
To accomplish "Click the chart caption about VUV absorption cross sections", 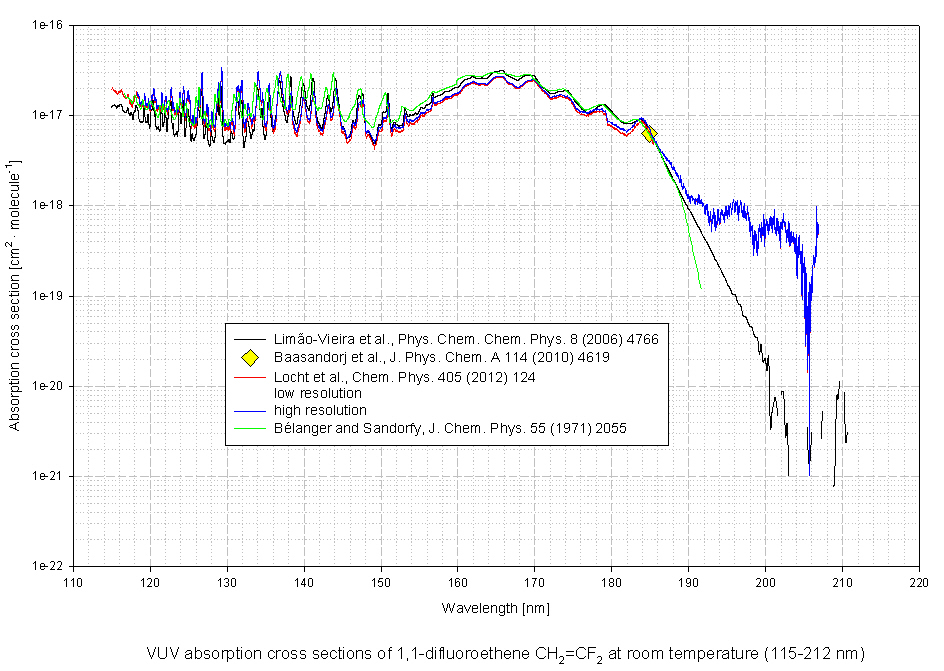I will (x=505, y=653).
